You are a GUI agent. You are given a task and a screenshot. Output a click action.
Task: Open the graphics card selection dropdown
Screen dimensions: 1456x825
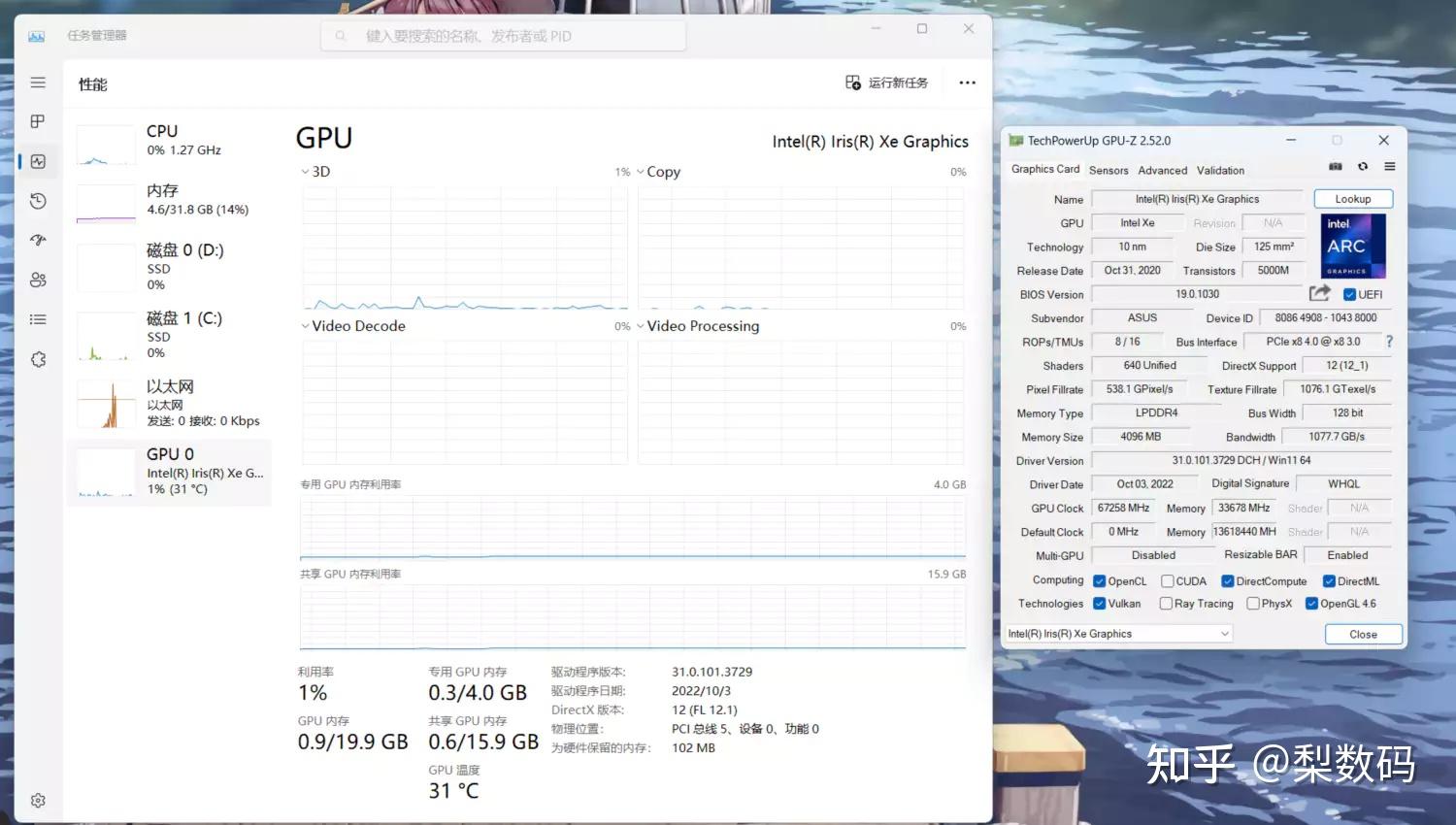pos(1223,633)
